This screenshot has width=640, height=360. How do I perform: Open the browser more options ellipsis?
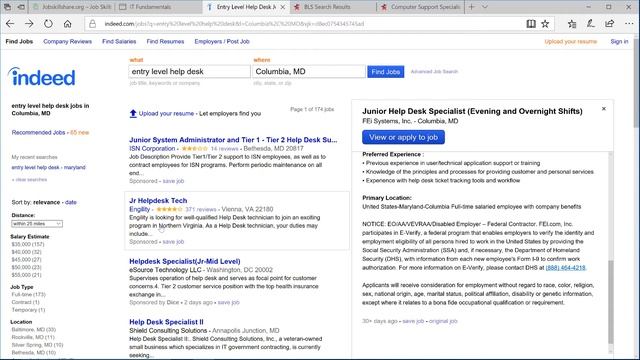point(629,24)
